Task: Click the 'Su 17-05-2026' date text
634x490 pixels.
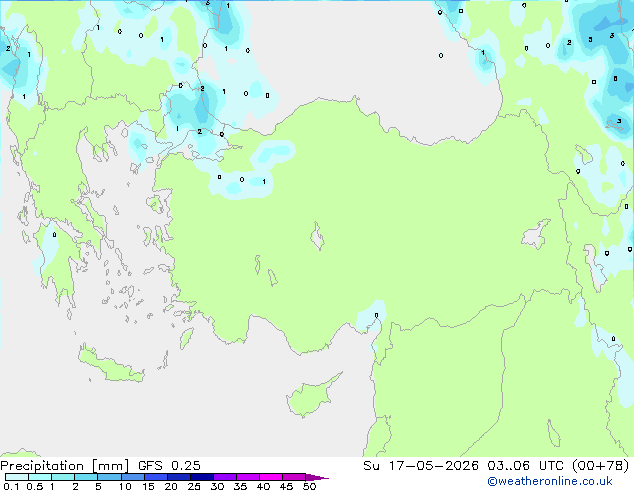Action: (421, 466)
